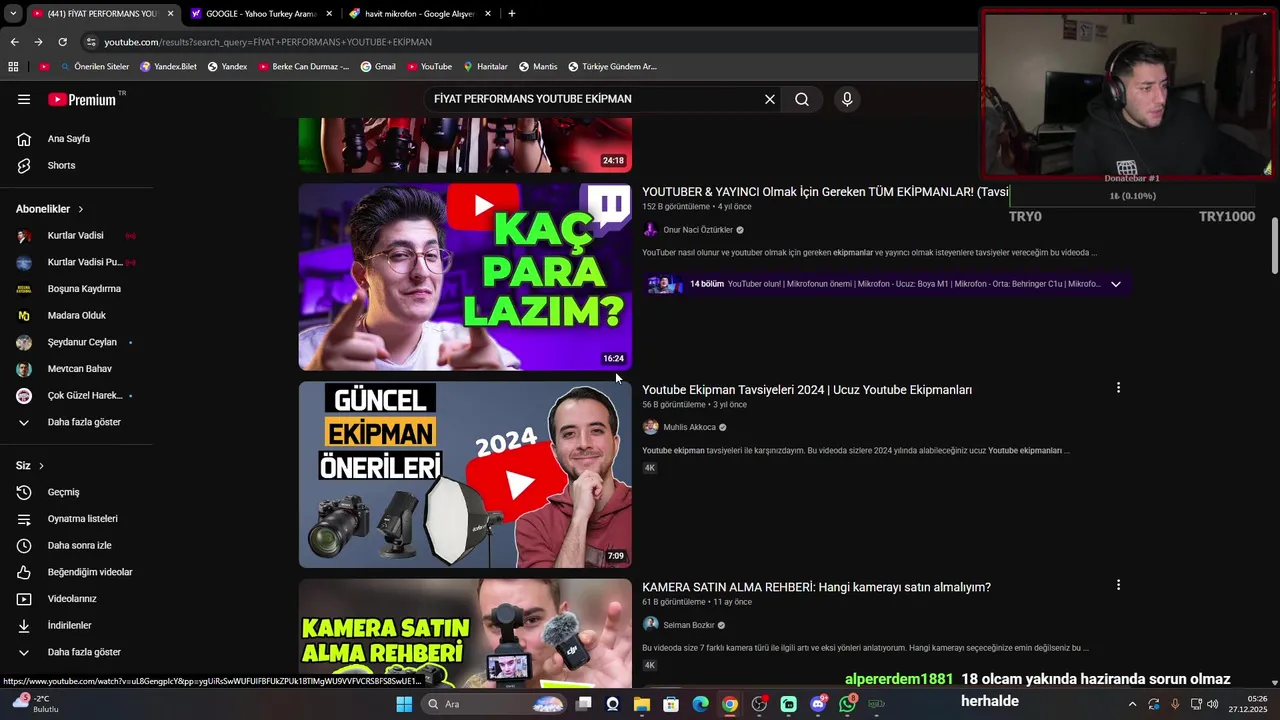Image resolution: width=1280 pixels, height=720 pixels.
Task: Open OBS Studio from taskbar
Action: (759, 704)
